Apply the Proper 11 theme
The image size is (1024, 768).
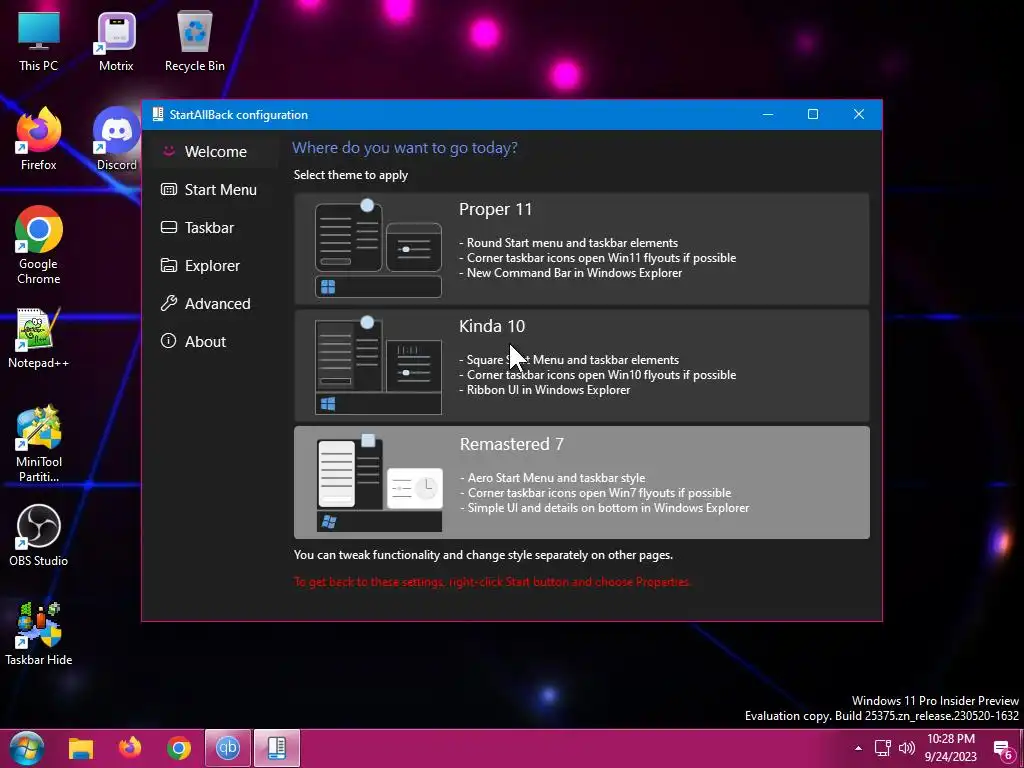tap(581, 248)
